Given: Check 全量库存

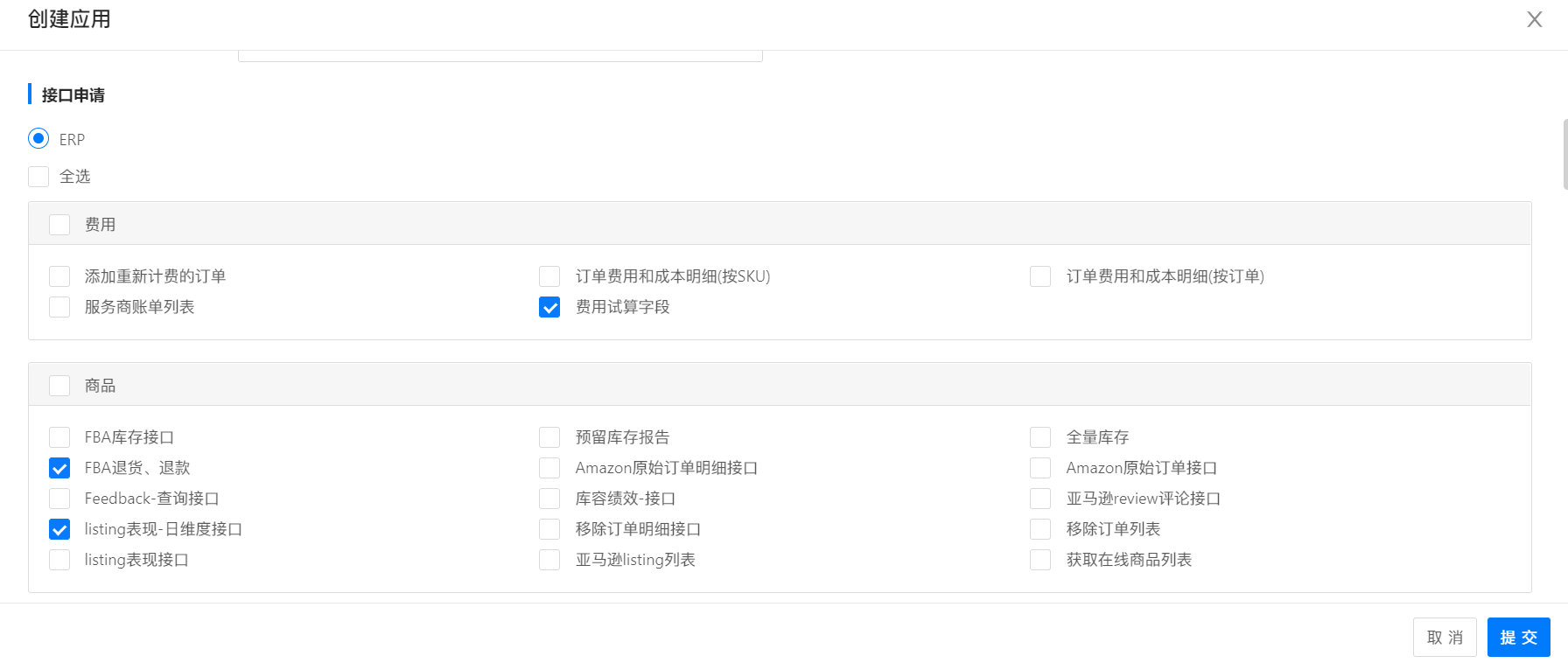Looking at the screenshot, I should pyautogui.click(x=1040, y=437).
